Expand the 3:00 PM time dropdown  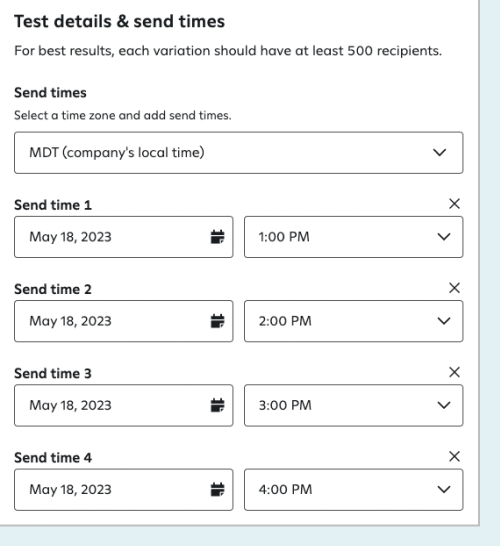353,405
